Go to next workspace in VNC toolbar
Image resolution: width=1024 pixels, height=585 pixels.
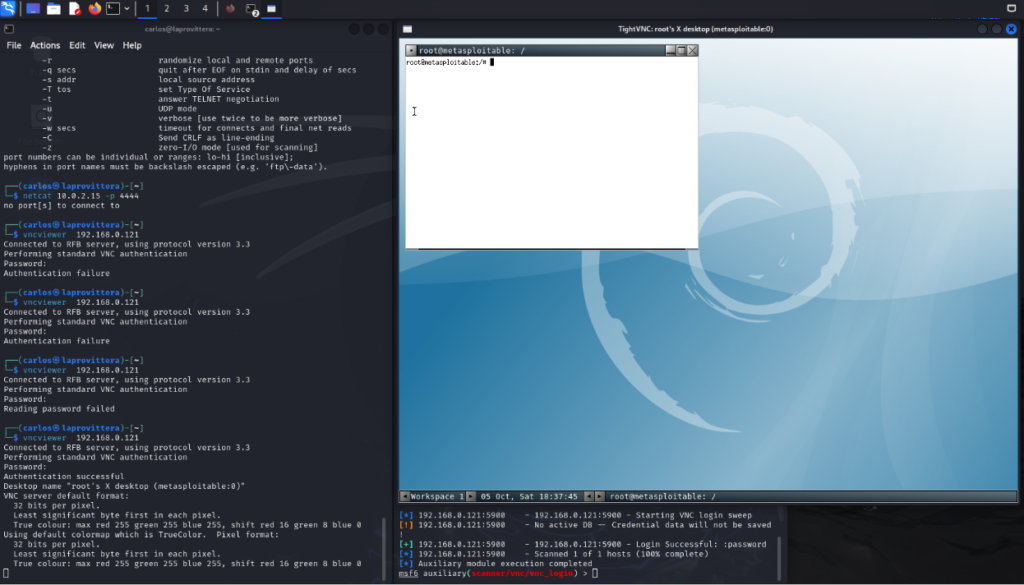click(471, 496)
